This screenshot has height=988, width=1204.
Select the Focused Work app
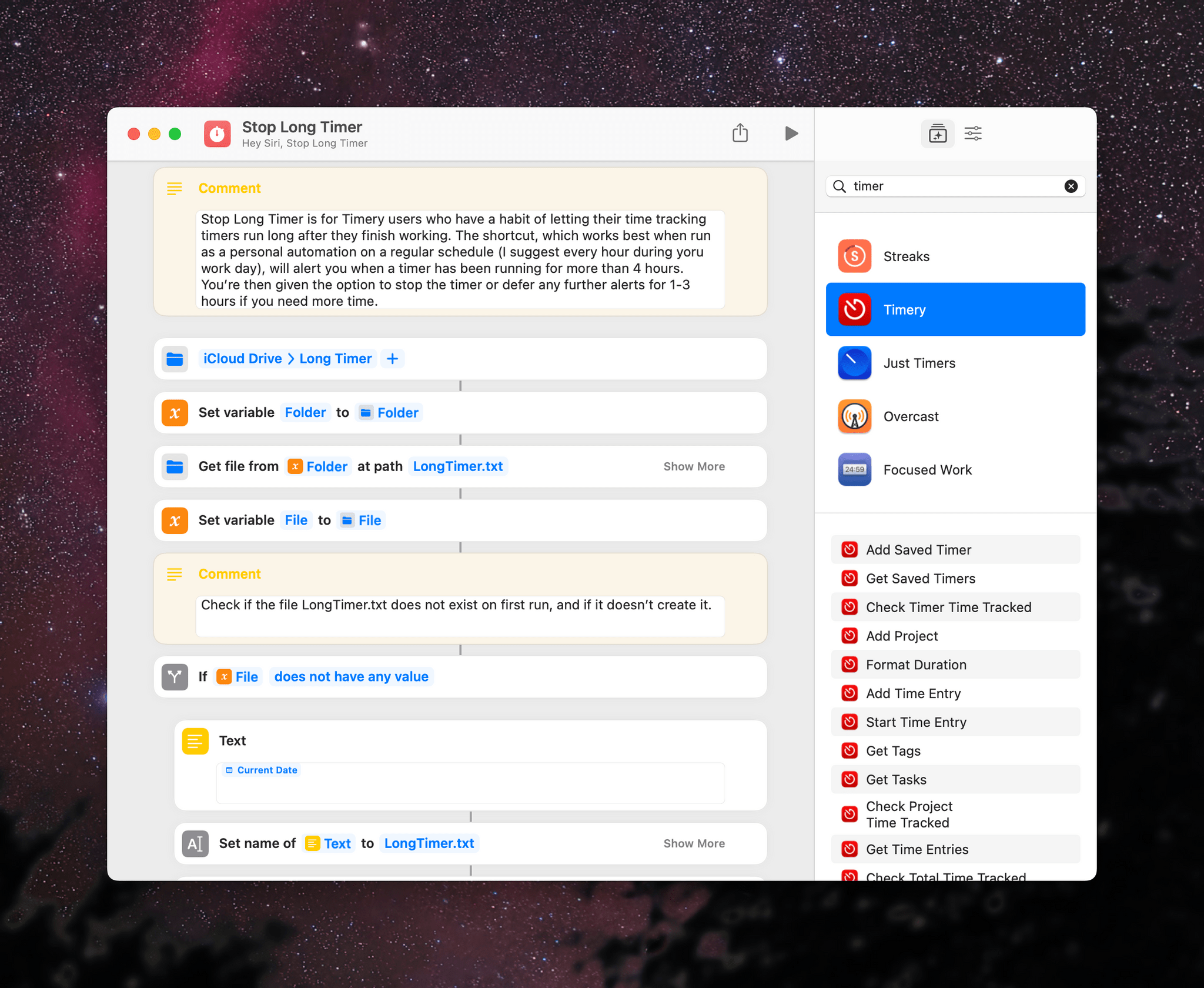[x=955, y=470]
